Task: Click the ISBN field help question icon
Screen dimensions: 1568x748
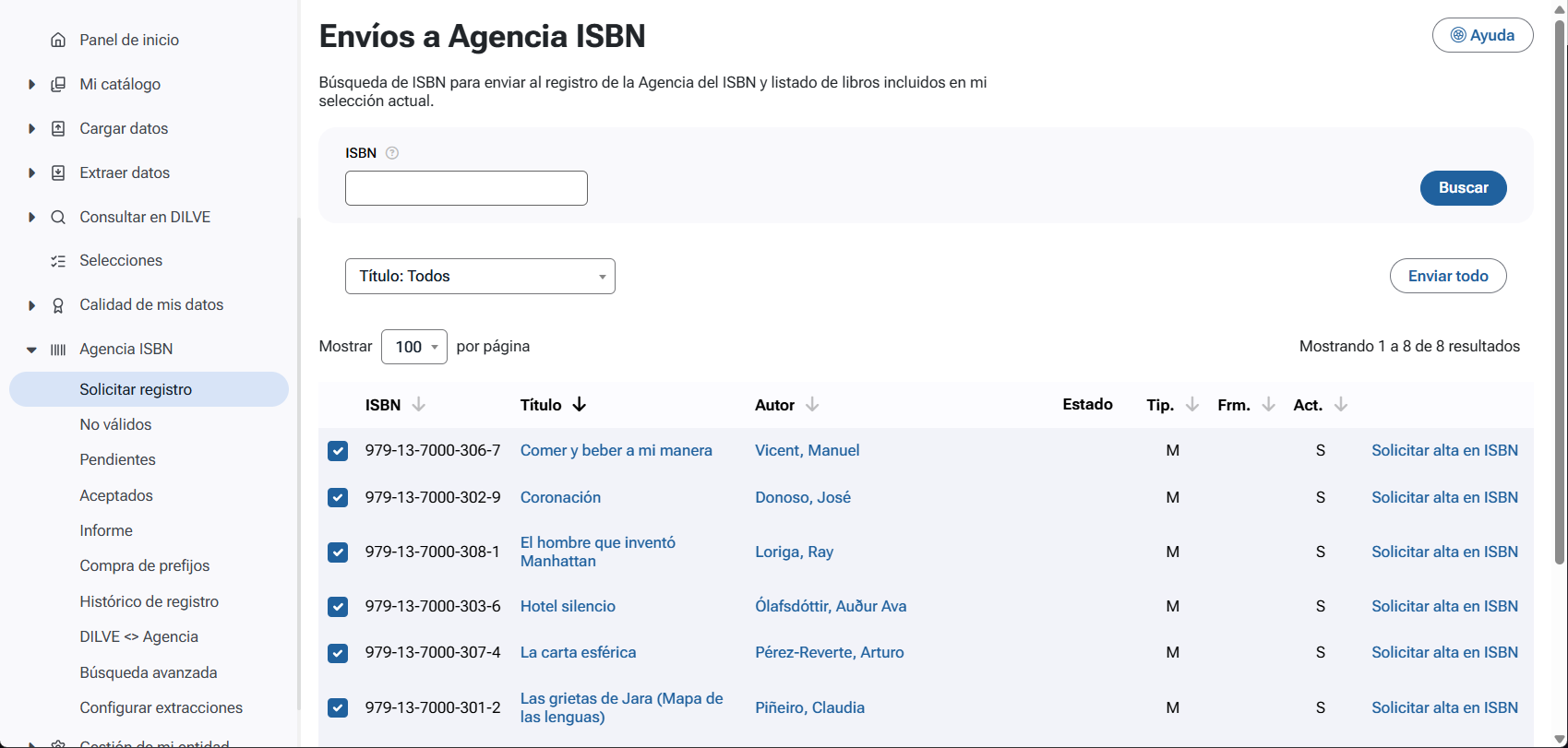Action: [392, 153]
